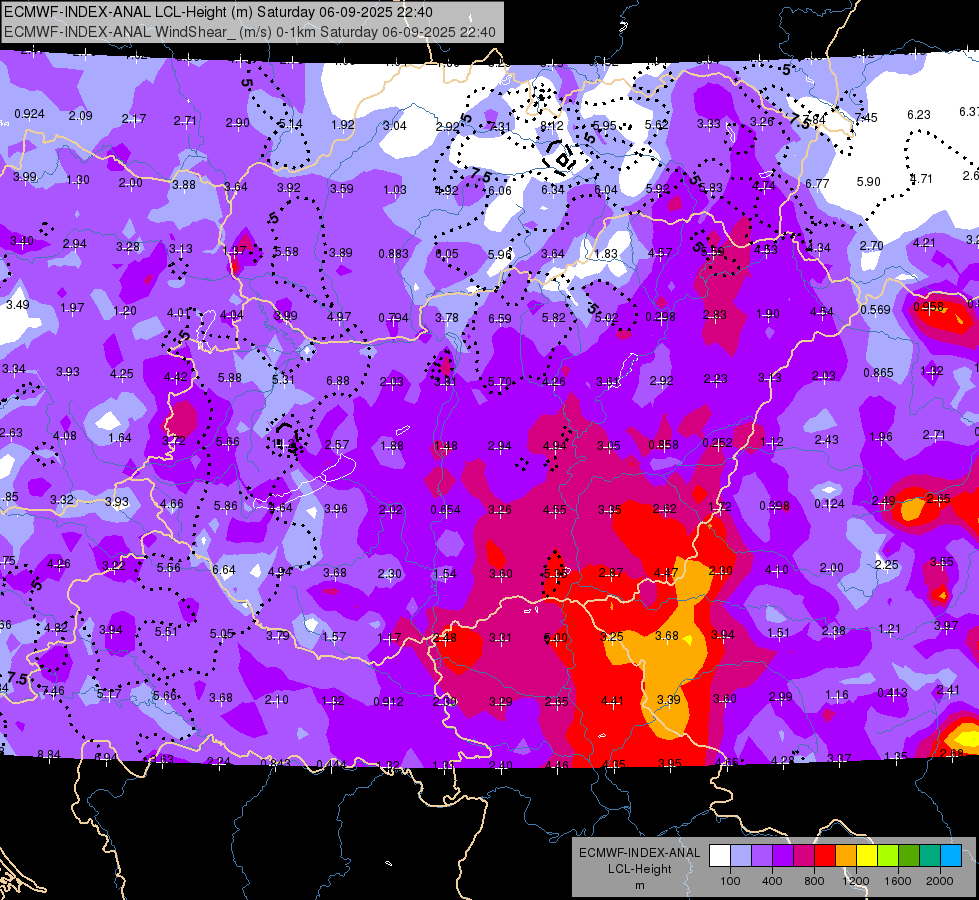Viewport: 979px width, 900px height.
Task: Select the orange legend color swatch
Action: tap(846, 855)
